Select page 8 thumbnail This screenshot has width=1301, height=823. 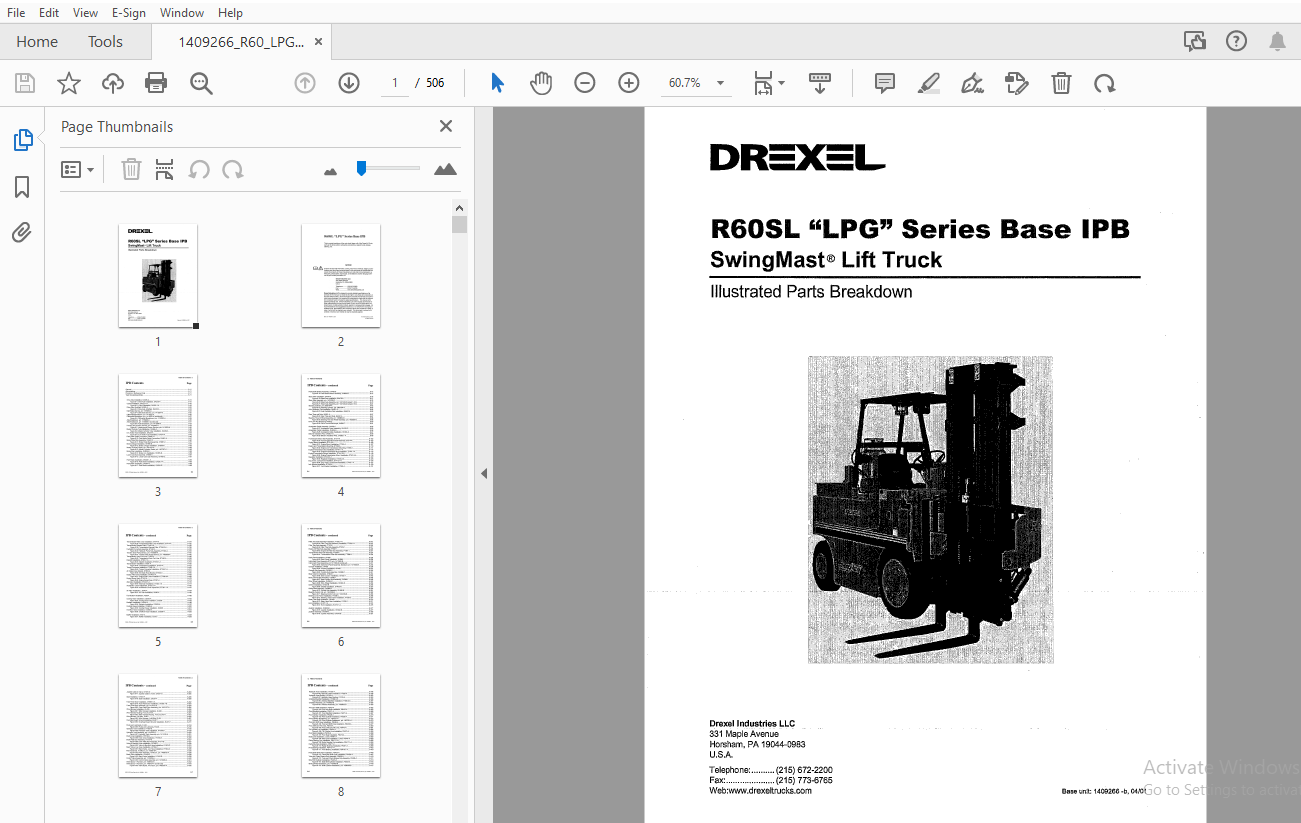click(x=341, y=726)
